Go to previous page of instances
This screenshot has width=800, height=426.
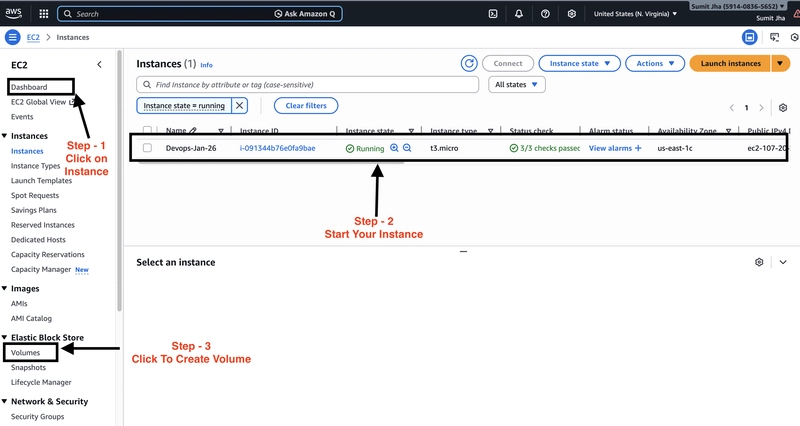click(732, 108)
